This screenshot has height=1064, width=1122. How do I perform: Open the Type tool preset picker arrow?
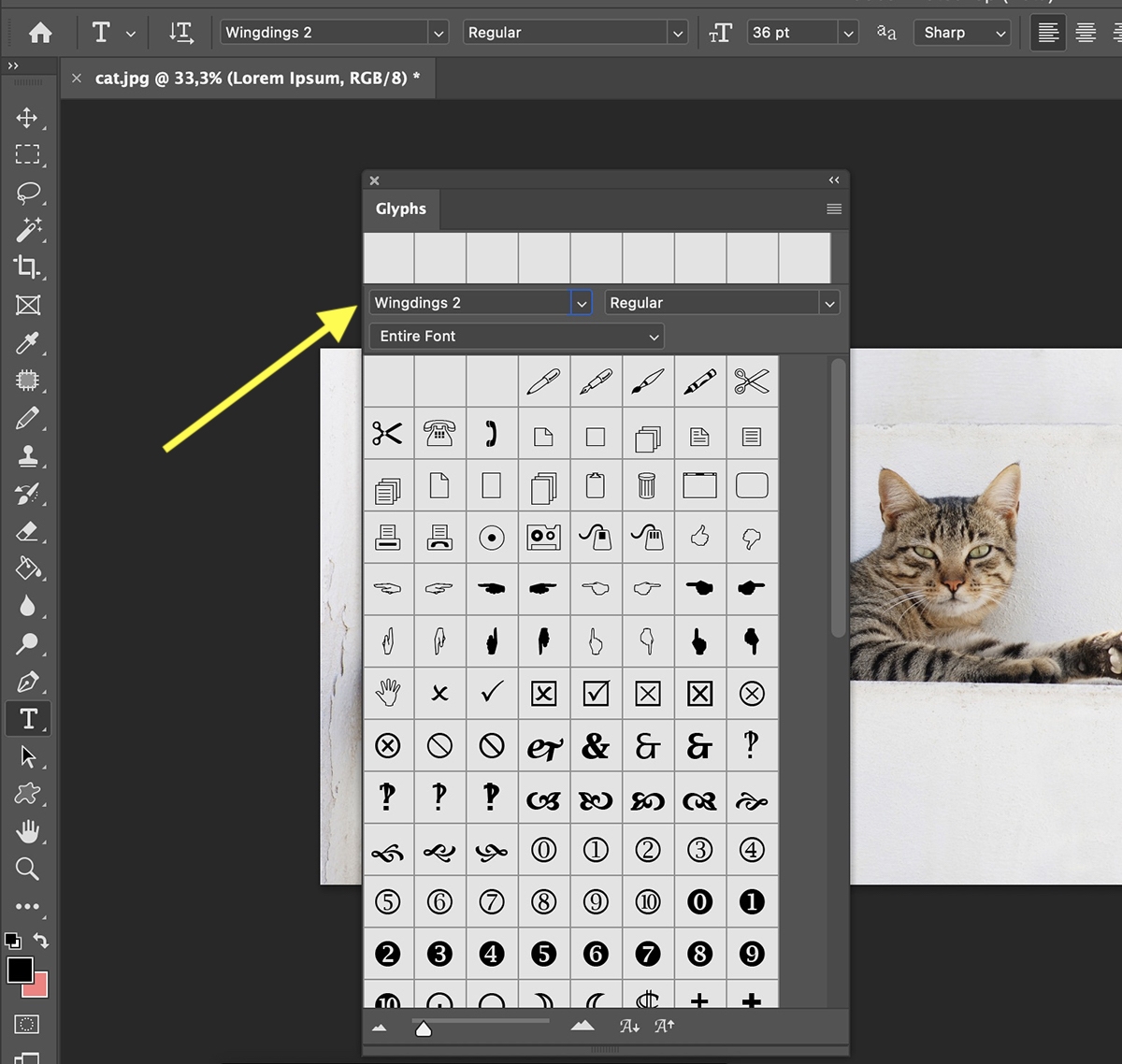coord(130,34)
